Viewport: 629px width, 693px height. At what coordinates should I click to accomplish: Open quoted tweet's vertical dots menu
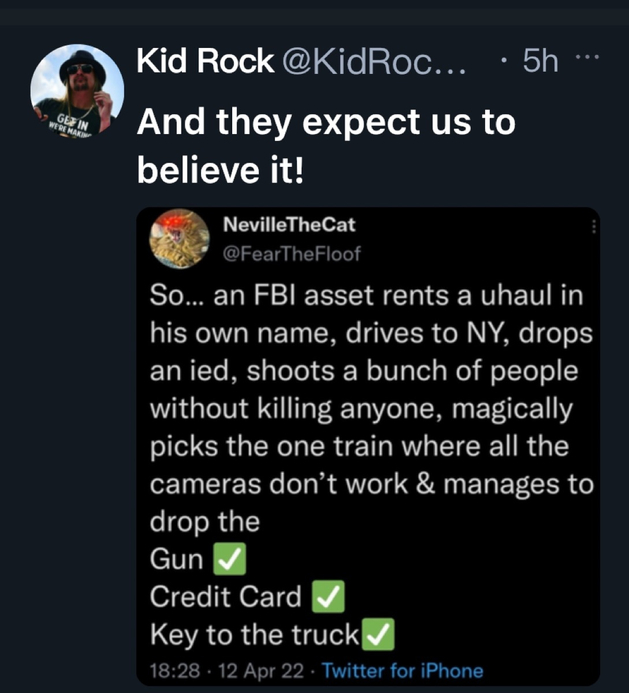594,226
